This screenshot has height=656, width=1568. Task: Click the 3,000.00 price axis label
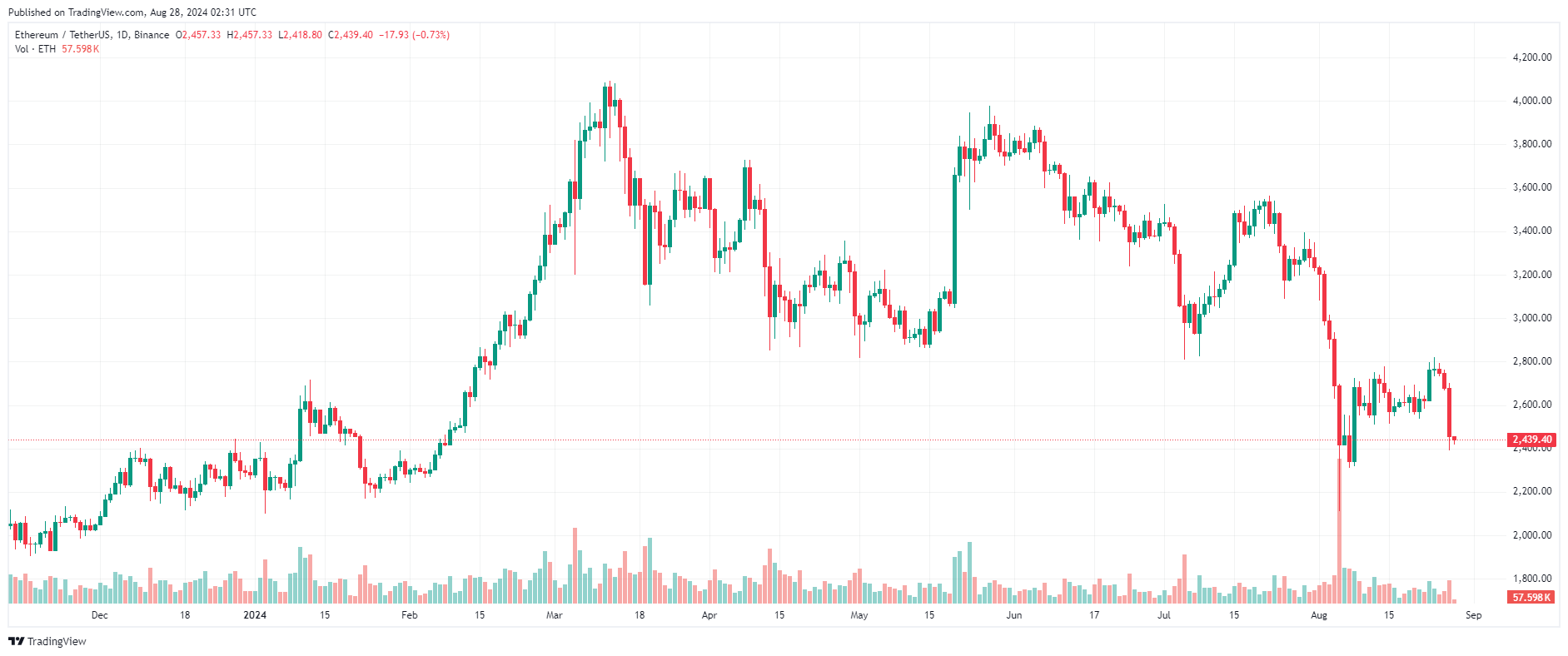pyautogui.click(x=1531, y=318)
